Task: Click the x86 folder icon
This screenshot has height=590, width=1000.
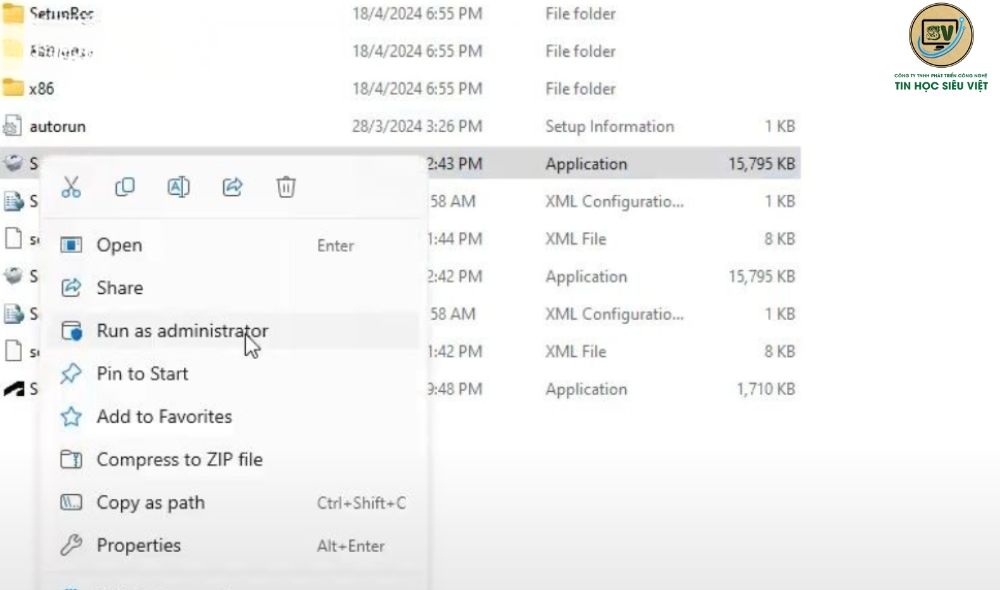Action: click(13, 87)
